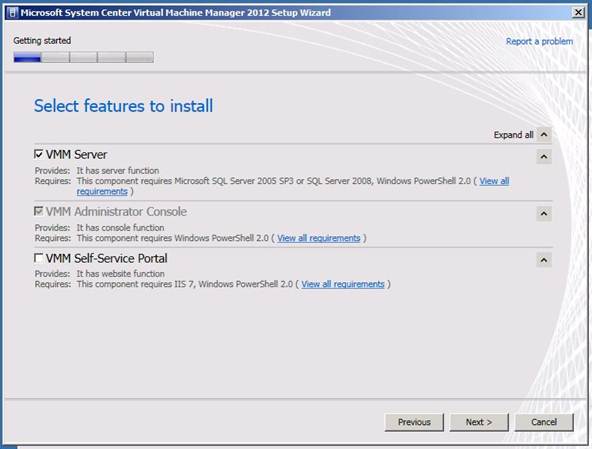592x449 pixels.
Task: Click the text It has website function
Action: [120, 274]
